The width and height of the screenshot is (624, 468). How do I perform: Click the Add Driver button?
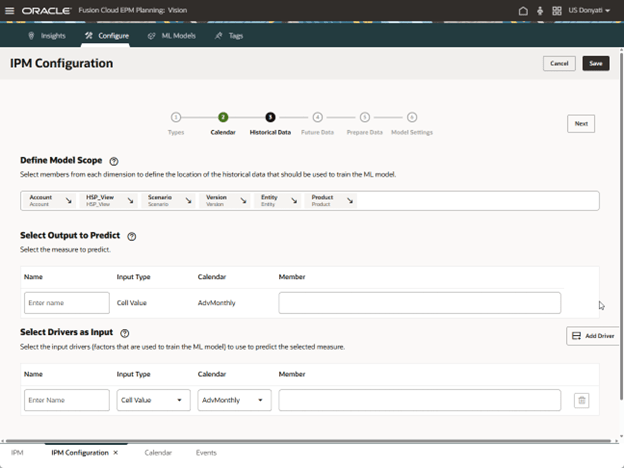[x=592, y=336]
